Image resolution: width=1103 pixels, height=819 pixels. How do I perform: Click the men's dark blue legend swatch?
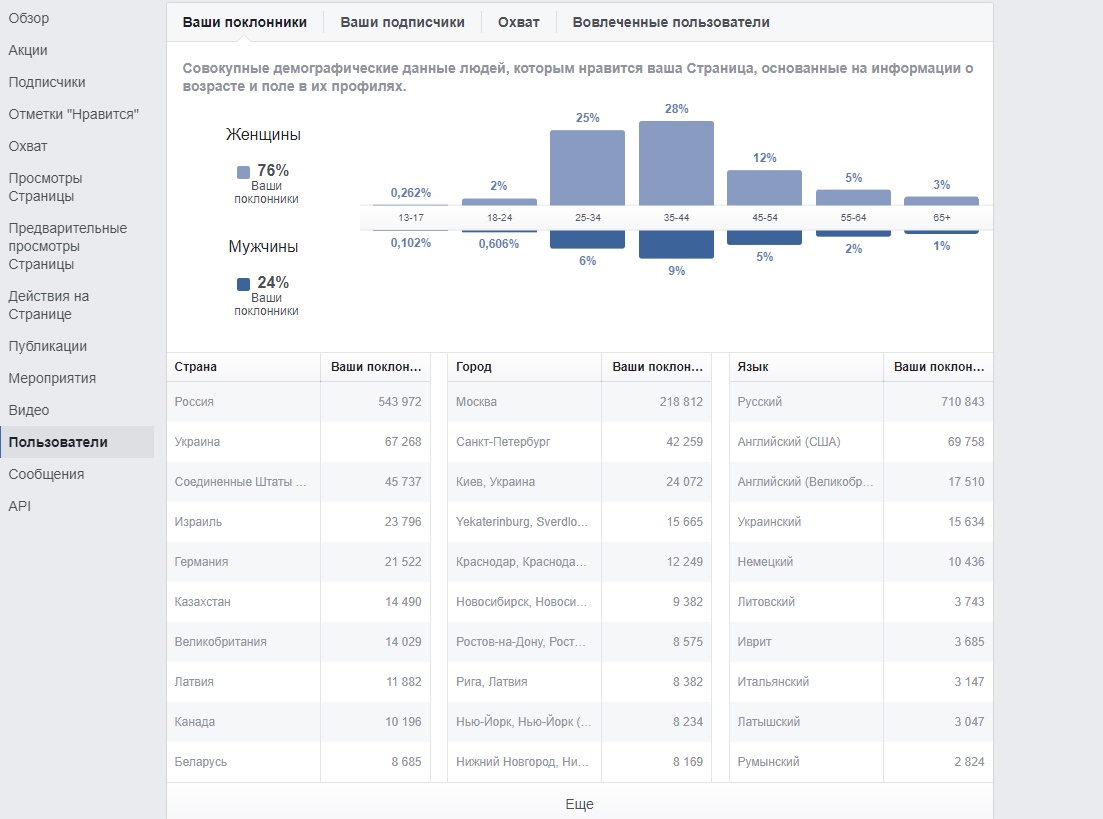click(x=243, y=284)
